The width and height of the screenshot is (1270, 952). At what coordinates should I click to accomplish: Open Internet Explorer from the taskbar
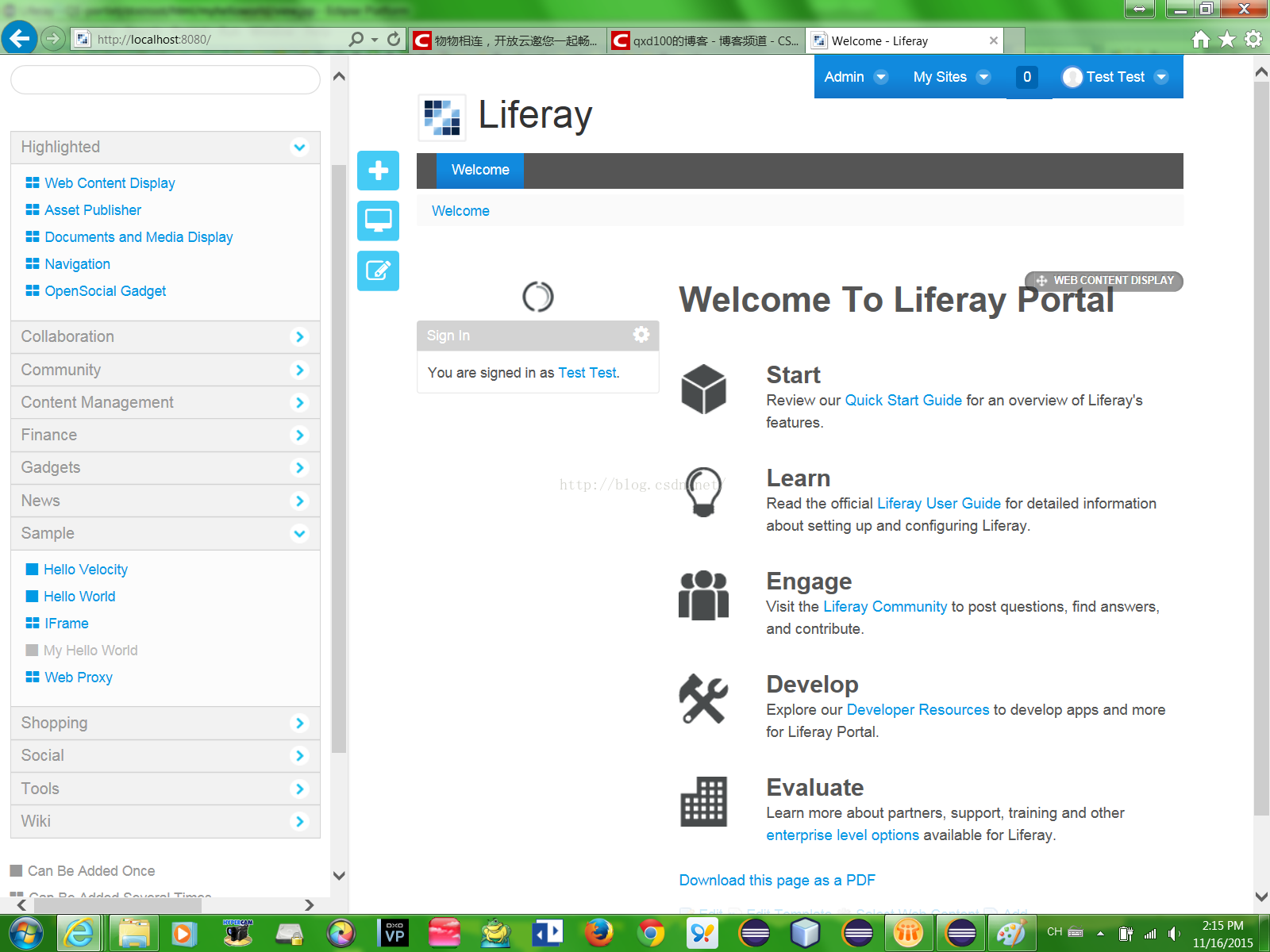point(79,933)
